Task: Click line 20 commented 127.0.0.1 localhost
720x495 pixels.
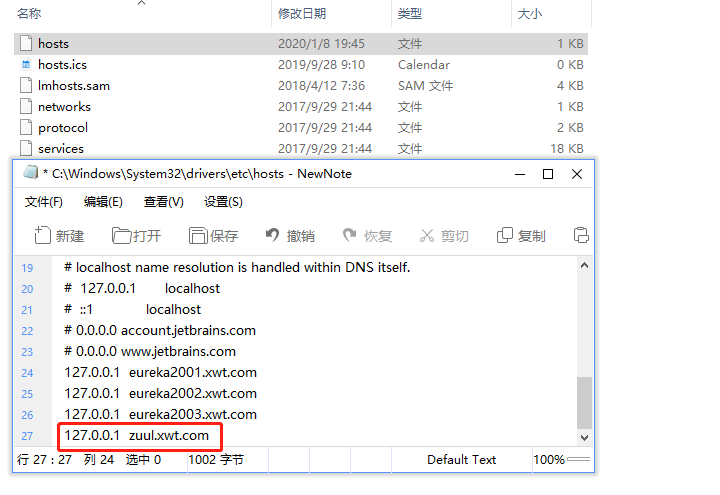Action: (x=142, y=288)
